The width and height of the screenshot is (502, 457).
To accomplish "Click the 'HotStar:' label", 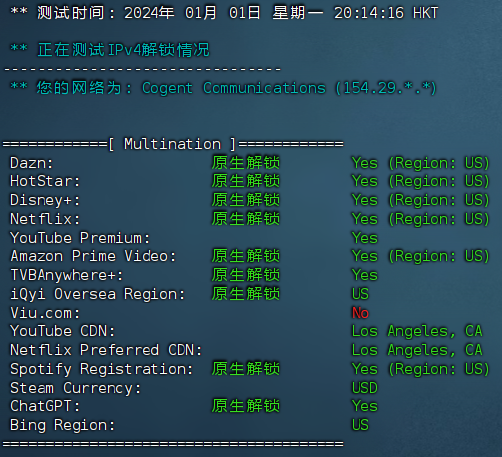I will [x=45, y=181].
